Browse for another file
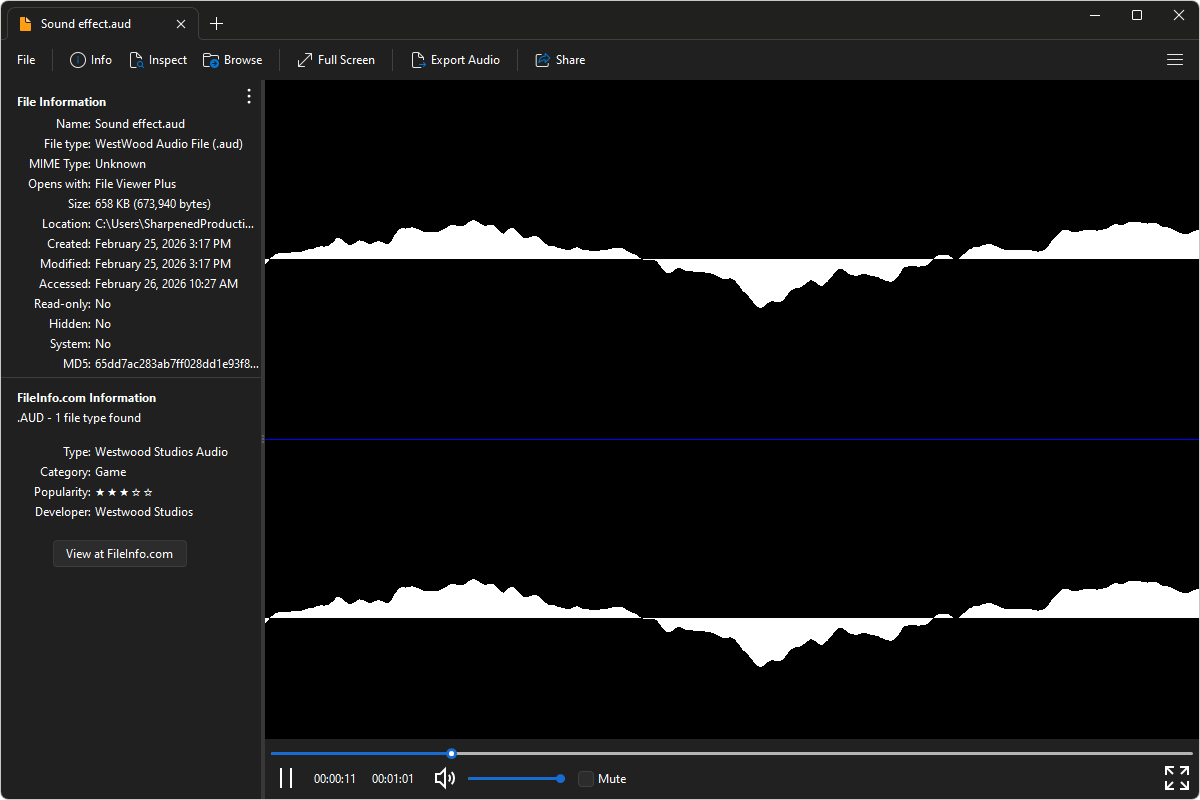Screen dimensions: 1200x800 coord(232,60)
